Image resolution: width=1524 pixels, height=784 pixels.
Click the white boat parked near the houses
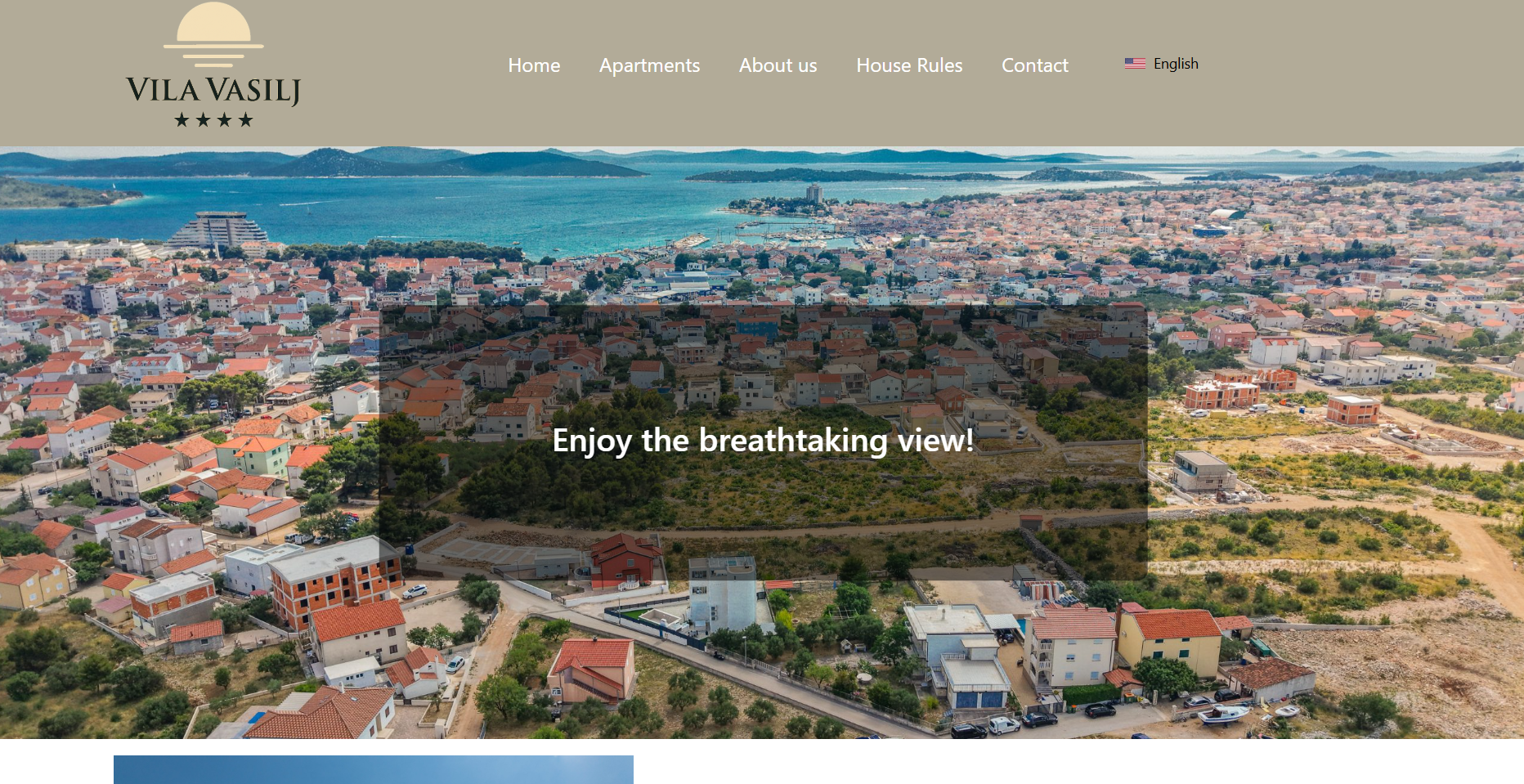[x=1224, y=715]
